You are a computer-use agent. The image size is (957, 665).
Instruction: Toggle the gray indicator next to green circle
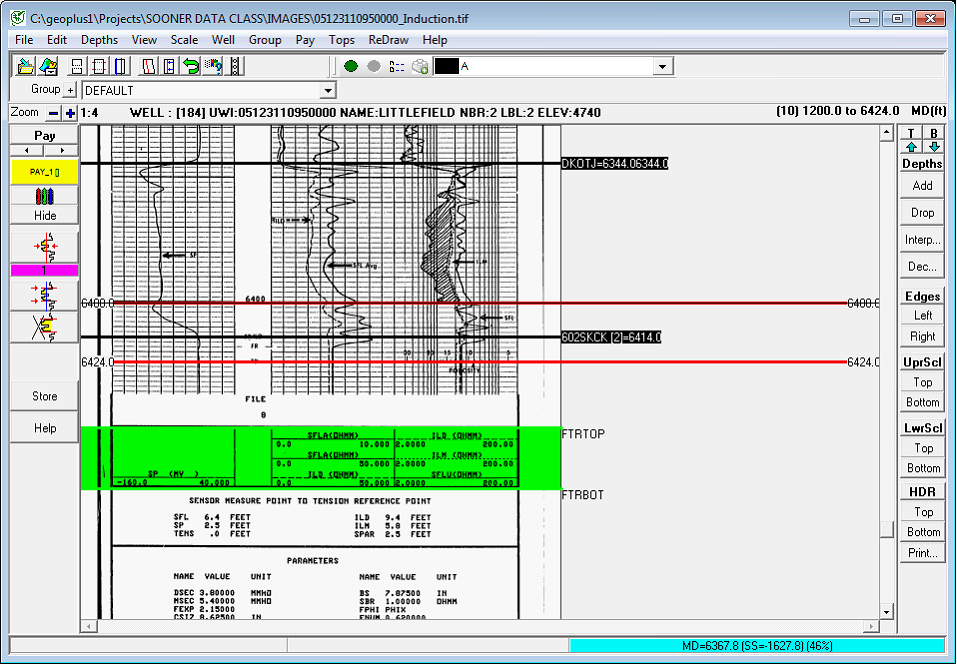coord(372,66)
